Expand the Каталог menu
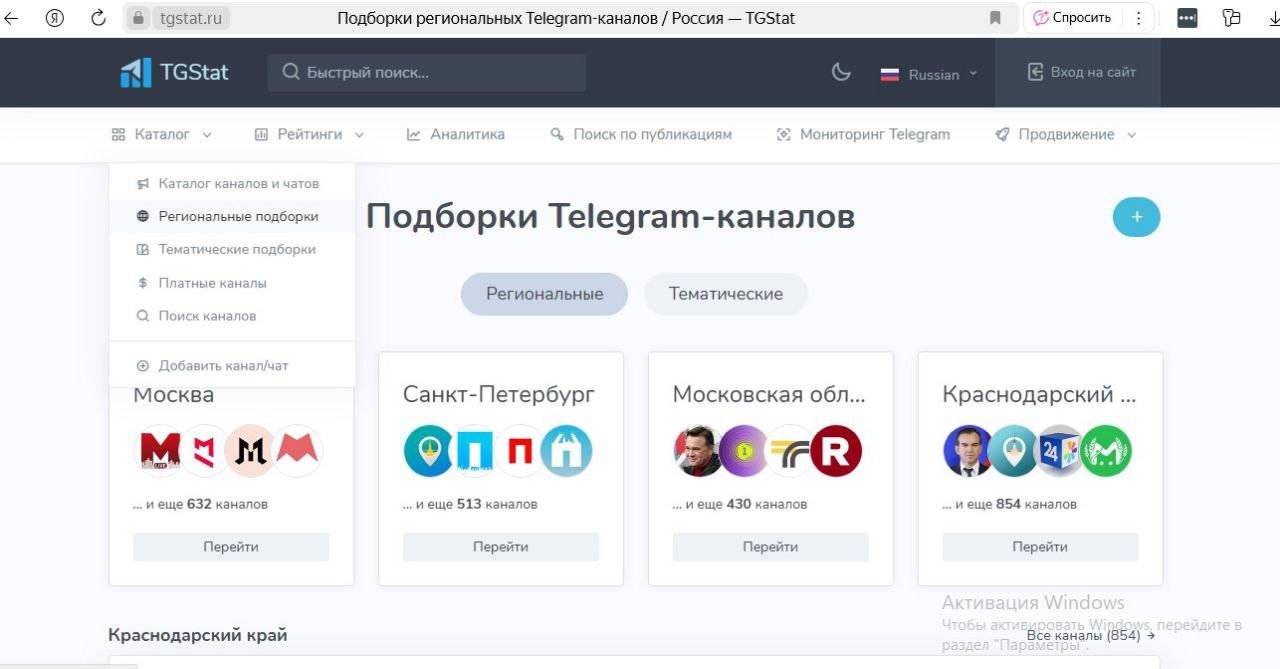The image size is (1280, 669). tap(161, 134)
